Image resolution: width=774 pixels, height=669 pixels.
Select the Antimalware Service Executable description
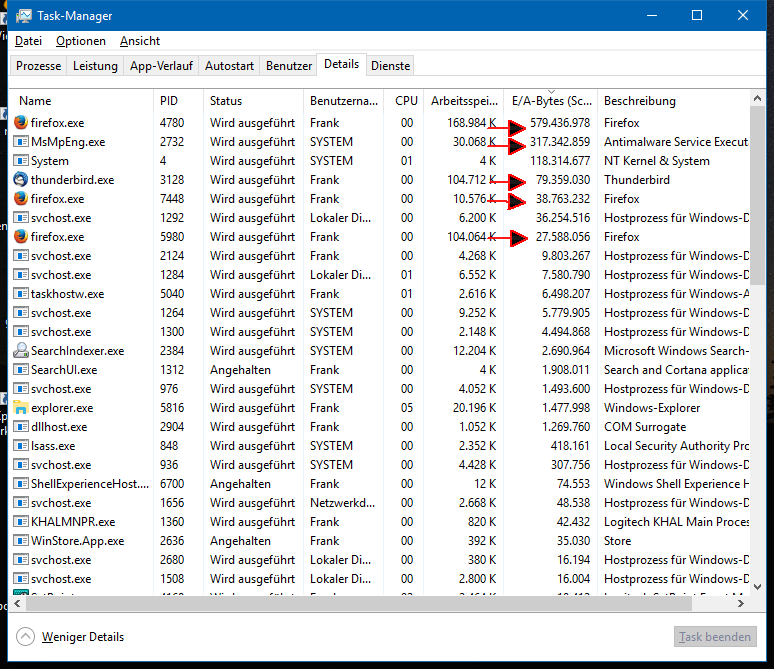(x=676, y=142)
